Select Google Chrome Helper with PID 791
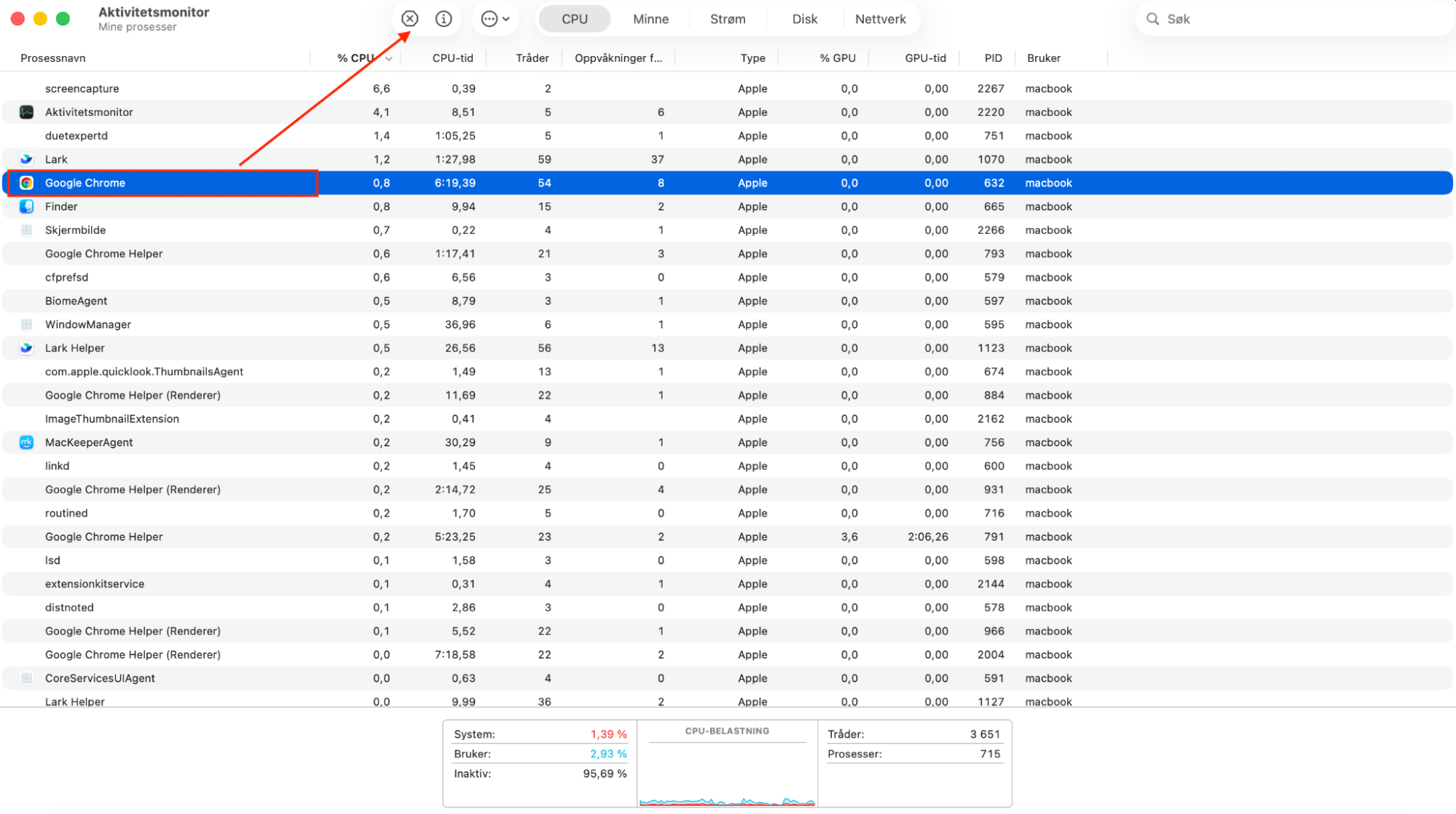The image size is (1456, 814). pos(103,537)
